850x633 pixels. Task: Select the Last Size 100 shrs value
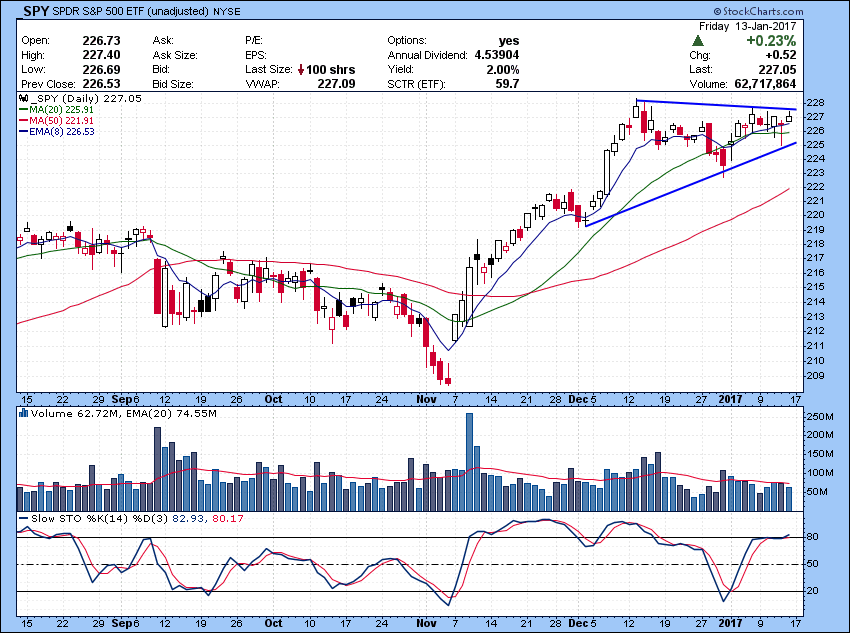(x=331, y=70)
